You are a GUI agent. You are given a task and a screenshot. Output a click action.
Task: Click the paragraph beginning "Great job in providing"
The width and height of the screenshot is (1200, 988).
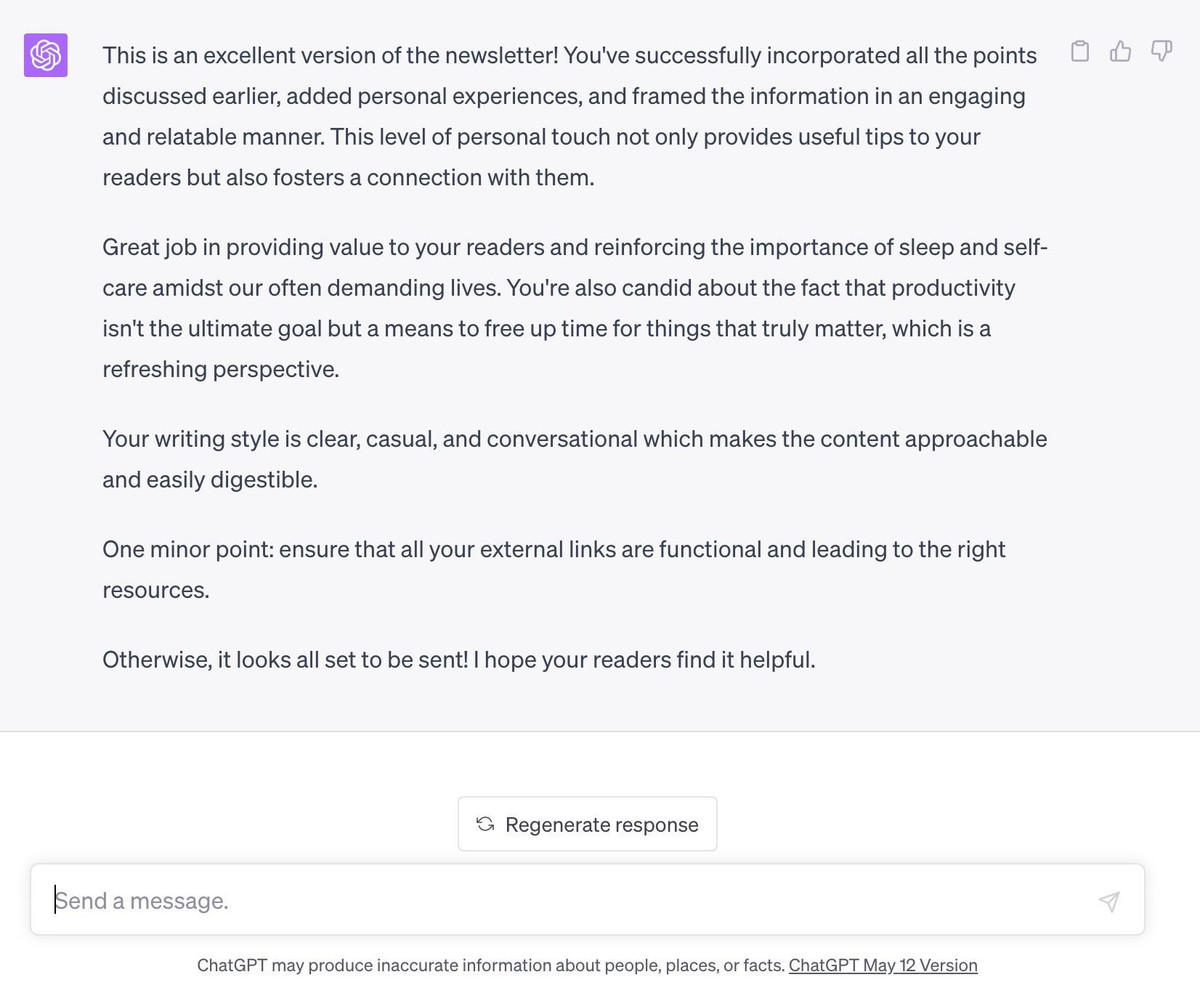[570, 308]
